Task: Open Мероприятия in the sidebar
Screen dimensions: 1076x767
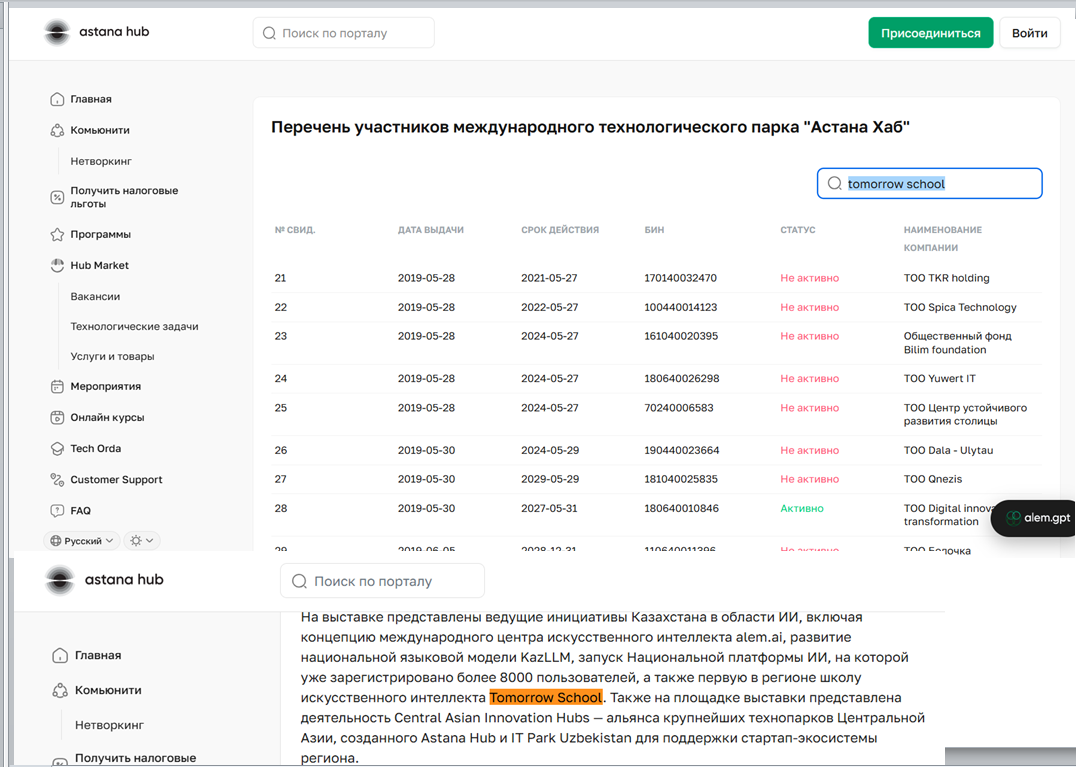Action: point(106,386)
